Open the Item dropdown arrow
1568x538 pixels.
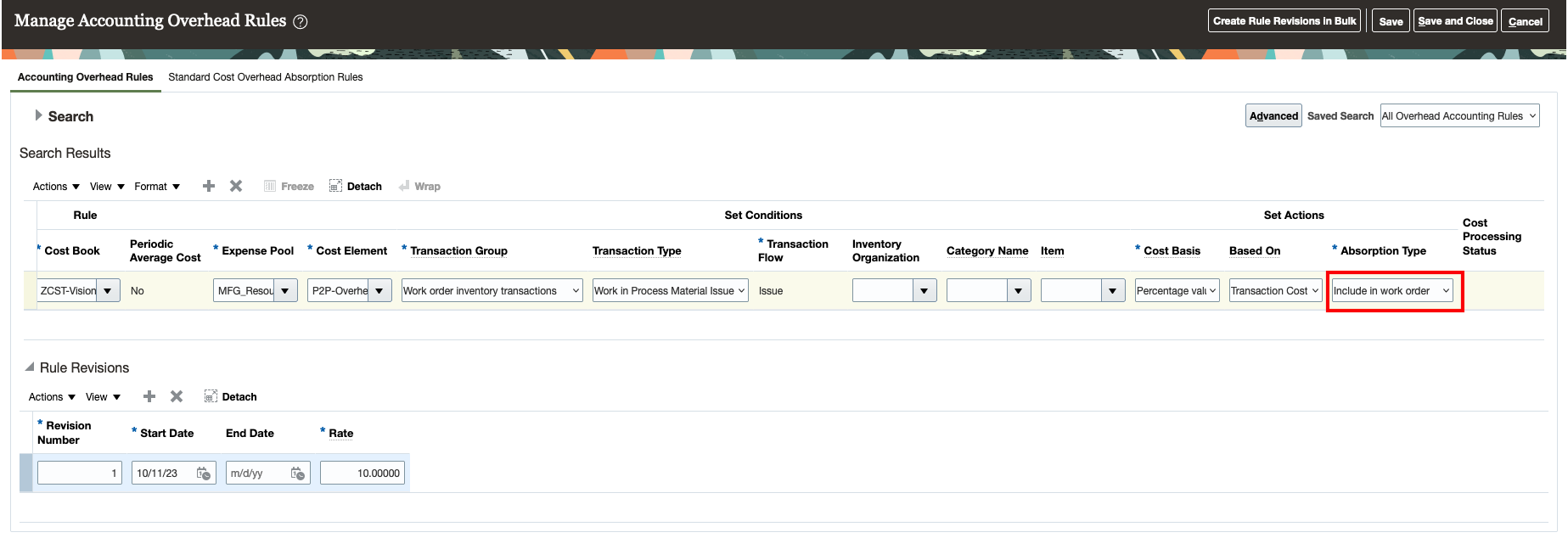click(1113, 291)
